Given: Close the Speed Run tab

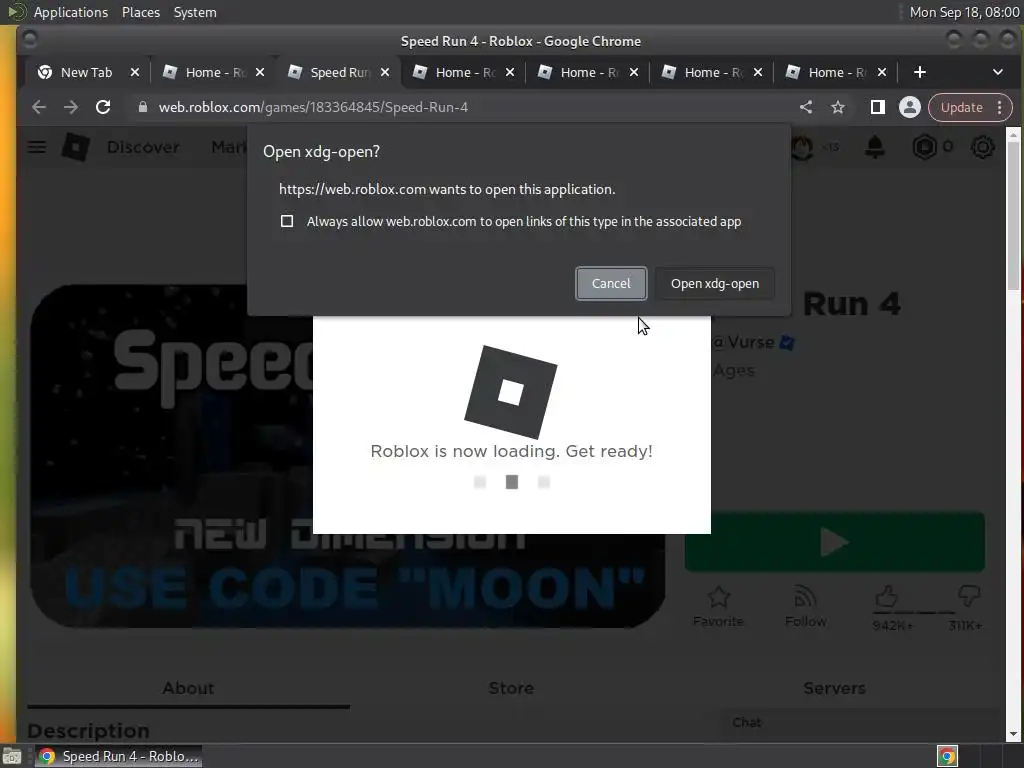Looking at the screenshot, I should pos(385,72).
